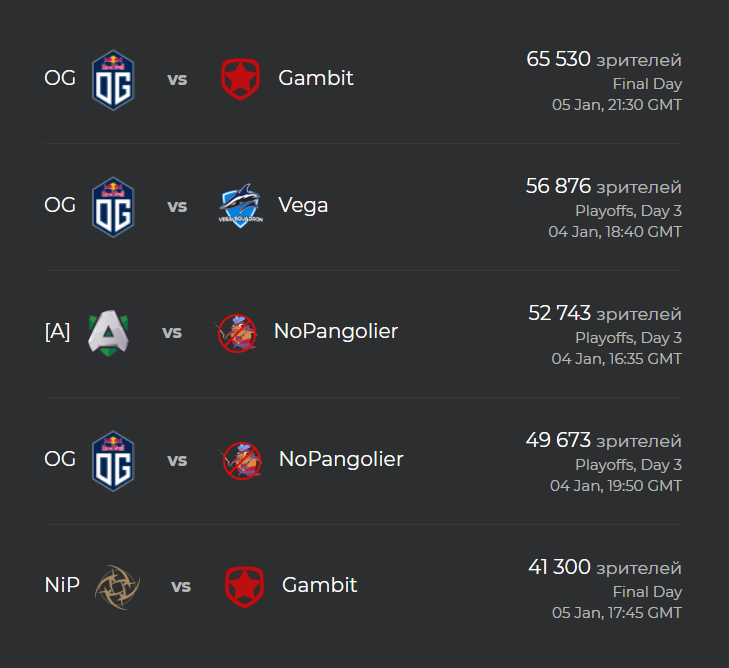
Task: Click the 04 Jan, 16:35 GMT date
Action: [x=616, y=359]
